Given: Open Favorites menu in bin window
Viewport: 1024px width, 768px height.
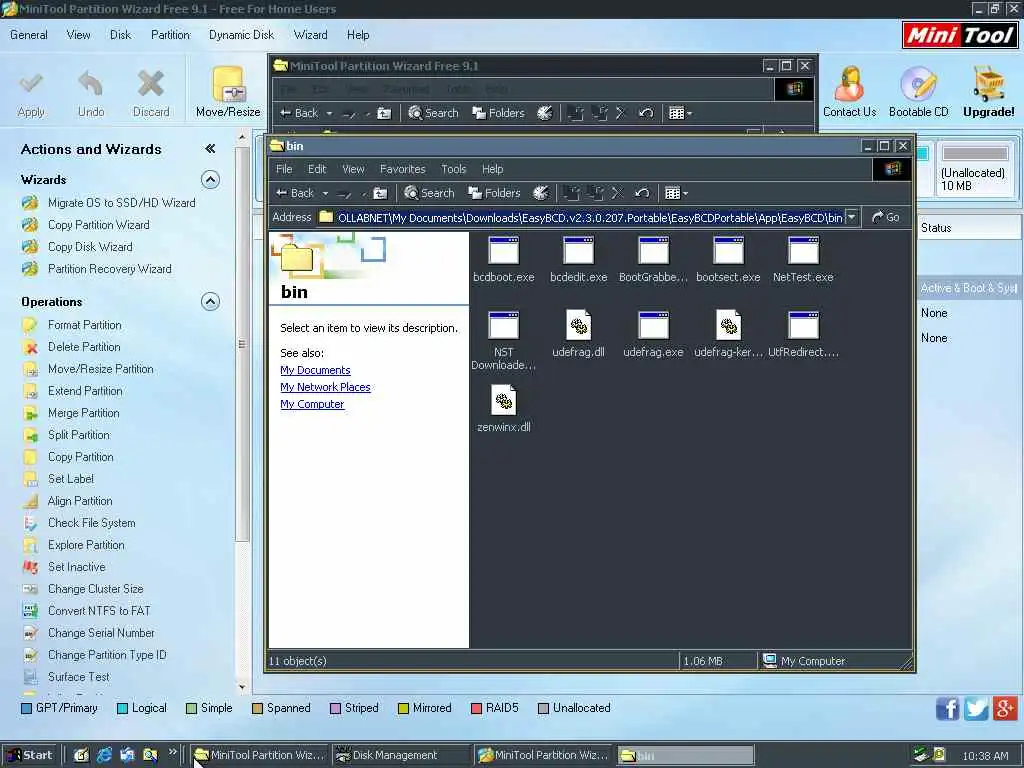Looking at the screenshot, I should click(402, 169).
